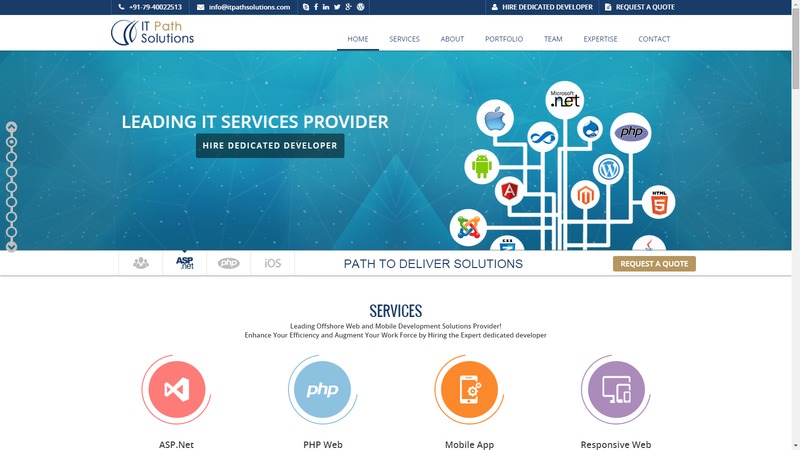Open the Twitter icon in top bar
Viewport: 800px width, 450px height.
point(337,7)
